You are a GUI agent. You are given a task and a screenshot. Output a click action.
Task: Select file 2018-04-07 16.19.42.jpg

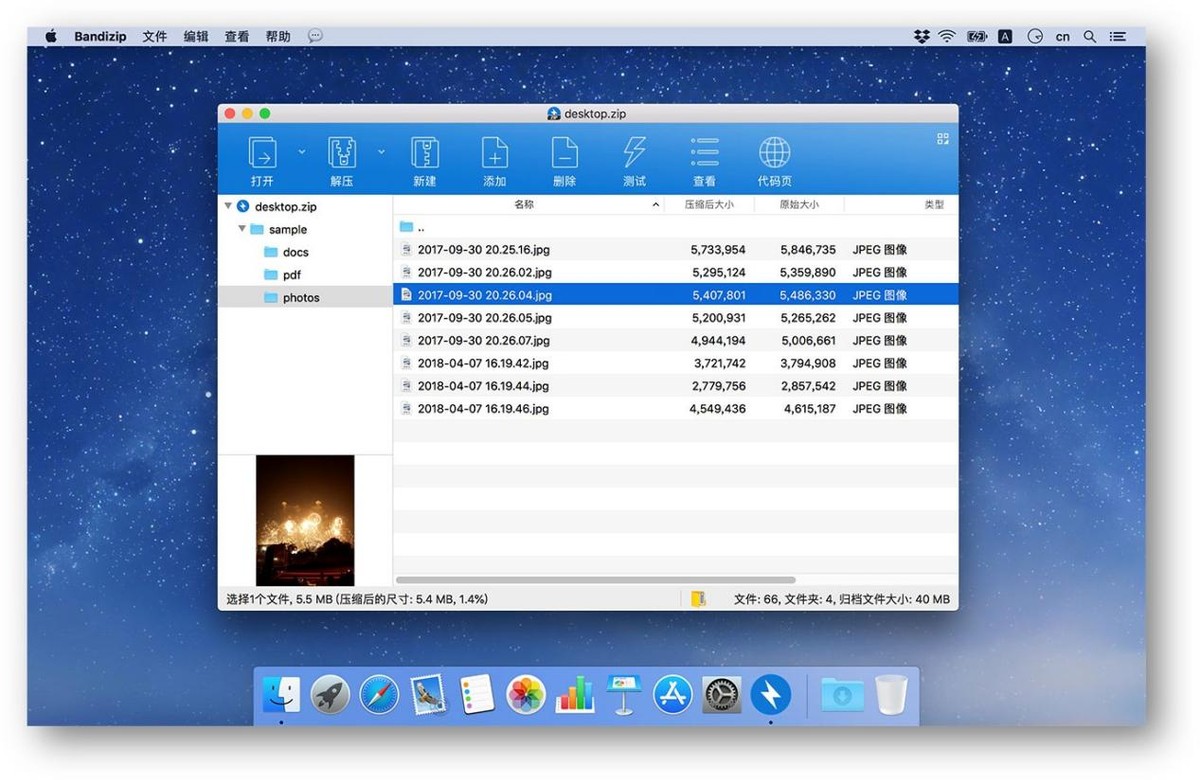(676, 363)
